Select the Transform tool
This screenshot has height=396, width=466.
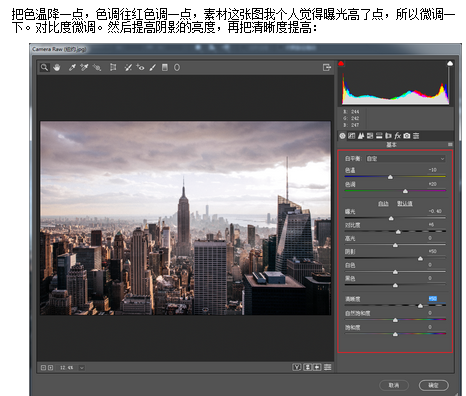(113, 67)
